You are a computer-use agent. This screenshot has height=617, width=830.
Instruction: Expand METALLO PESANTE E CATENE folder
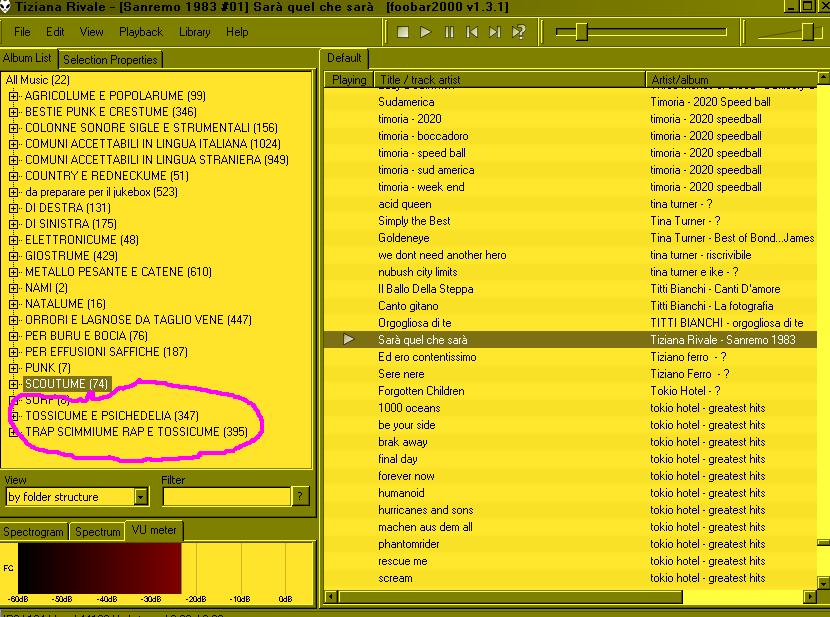click(x=14, y=272)
